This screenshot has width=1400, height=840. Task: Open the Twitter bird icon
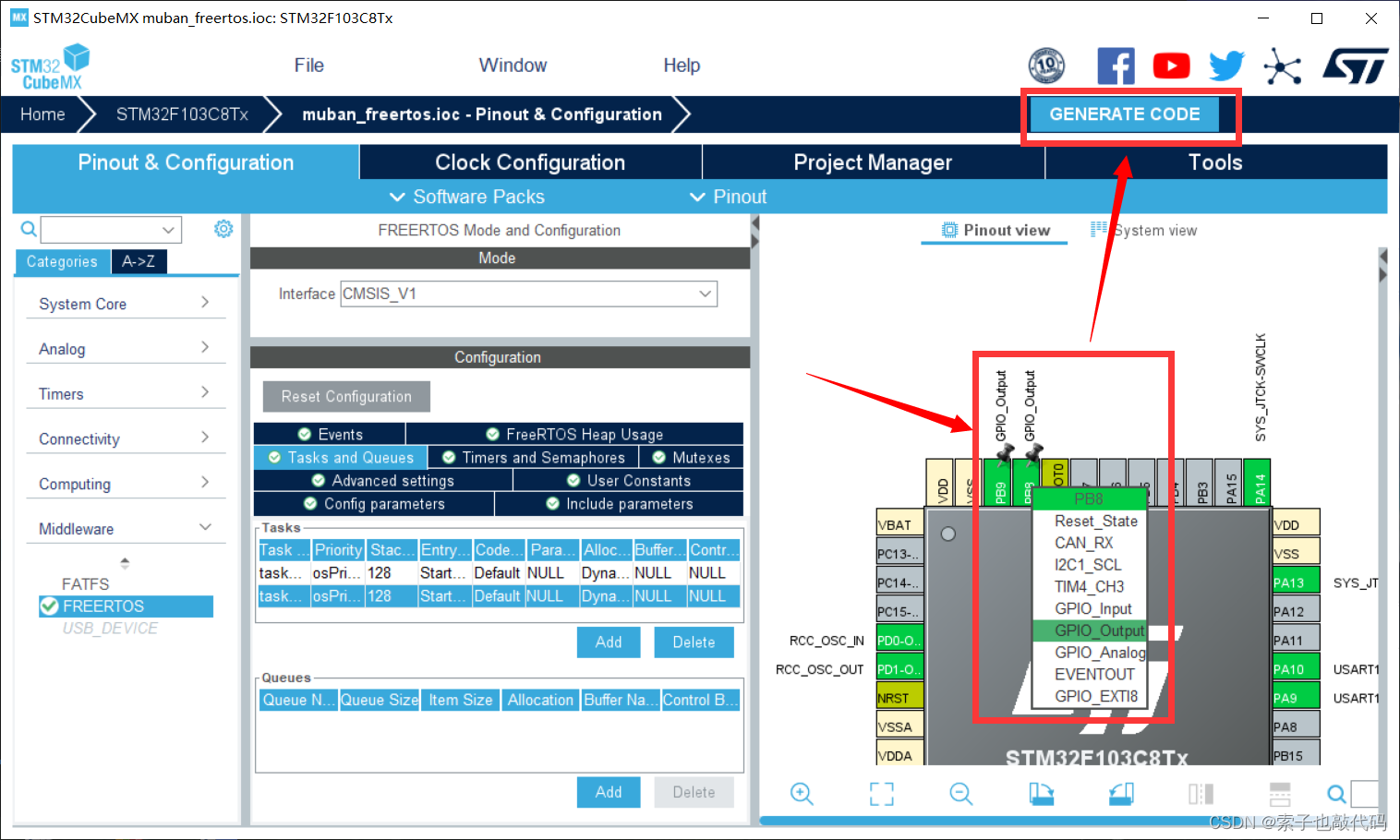pyautogui.click(x=1226, y=66)
